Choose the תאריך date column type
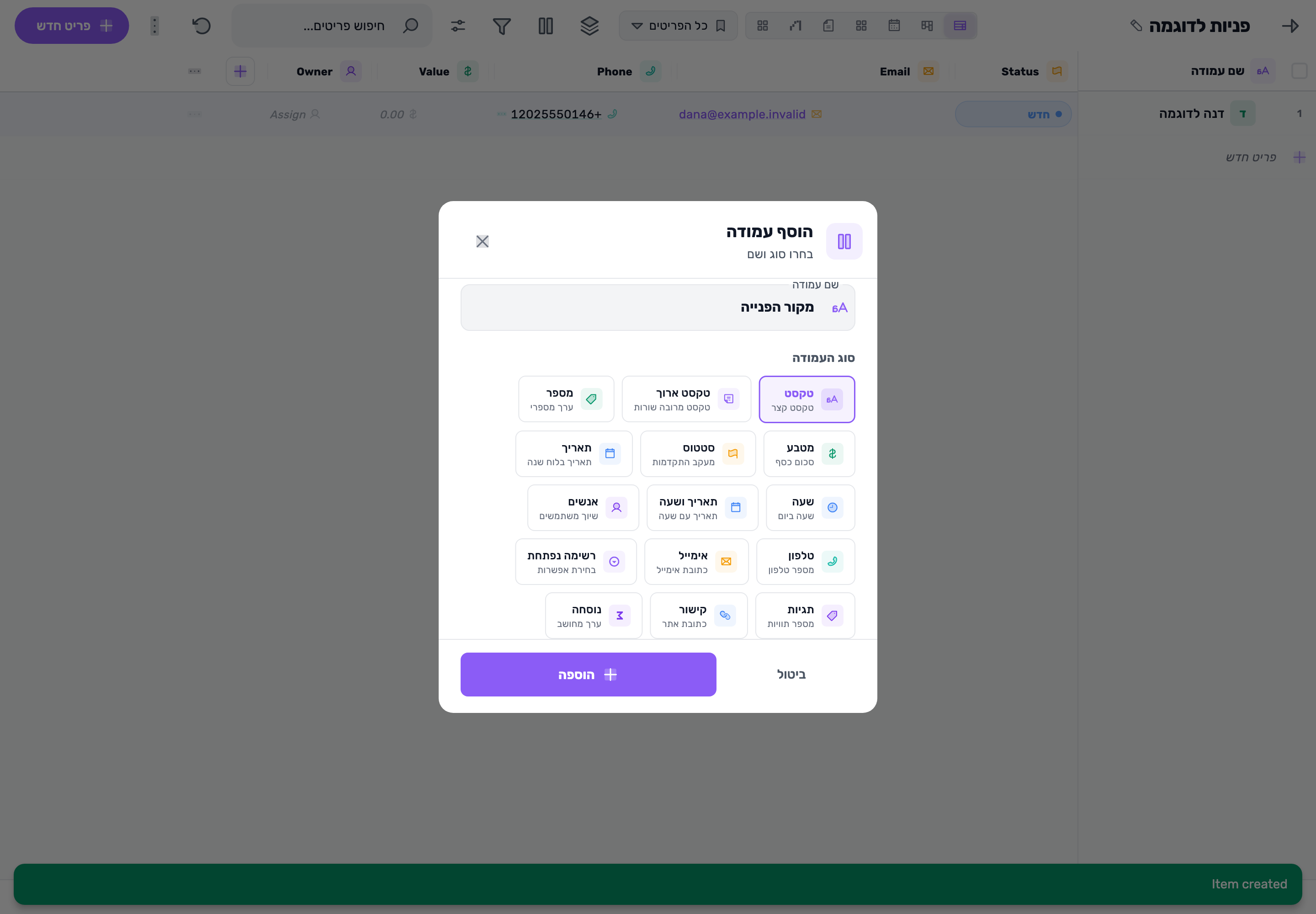 574,453
